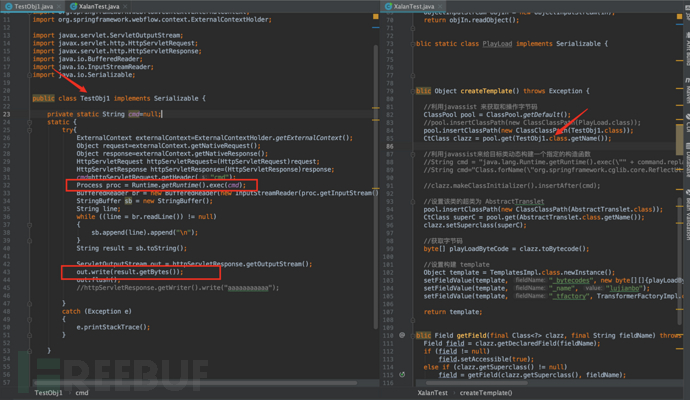Close right editor's XalanTest.java tab
Image resolution: width=690 pixels, height=400 pixels.
coord(440,7)
